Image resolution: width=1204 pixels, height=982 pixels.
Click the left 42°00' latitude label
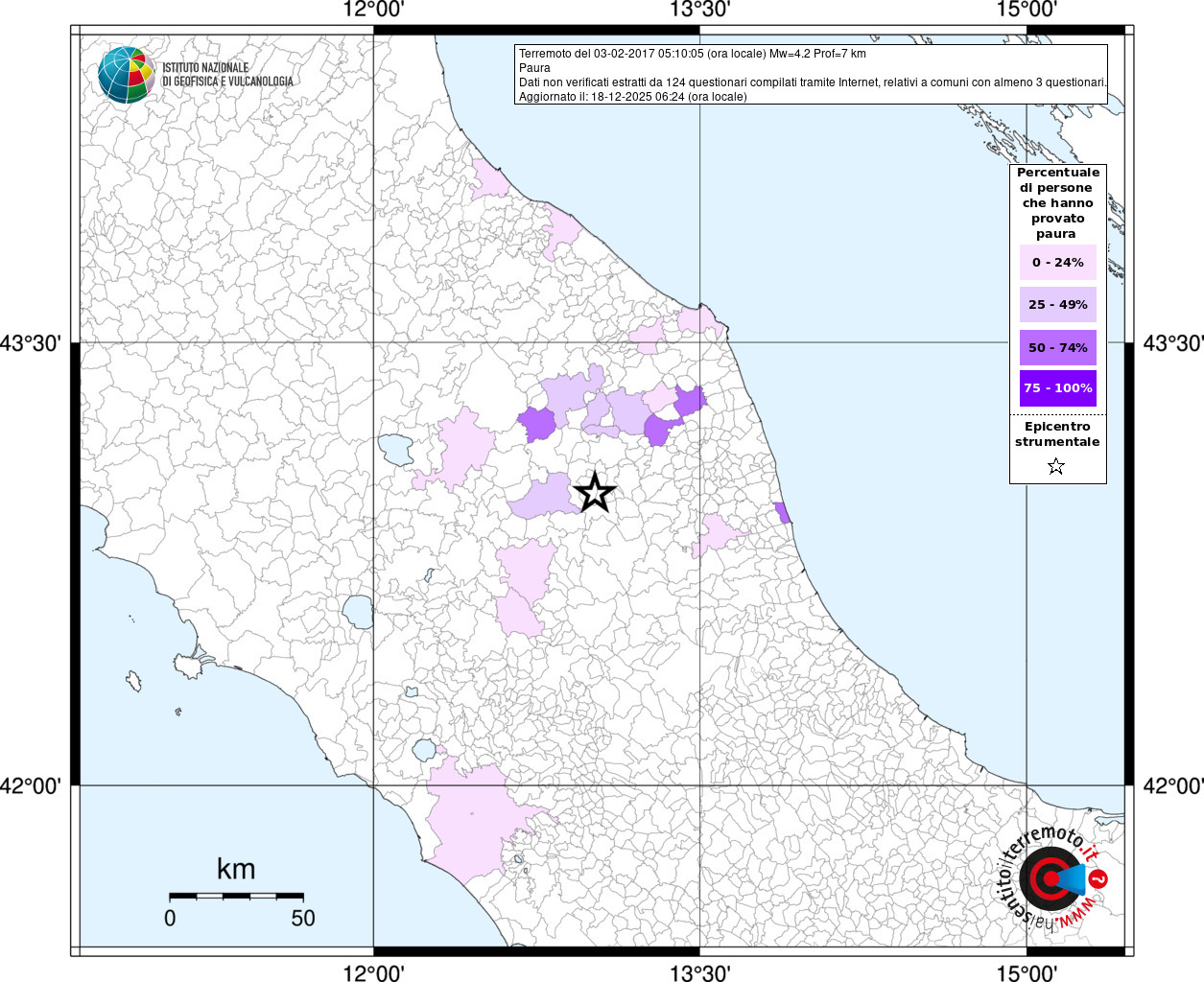(32, 785)
